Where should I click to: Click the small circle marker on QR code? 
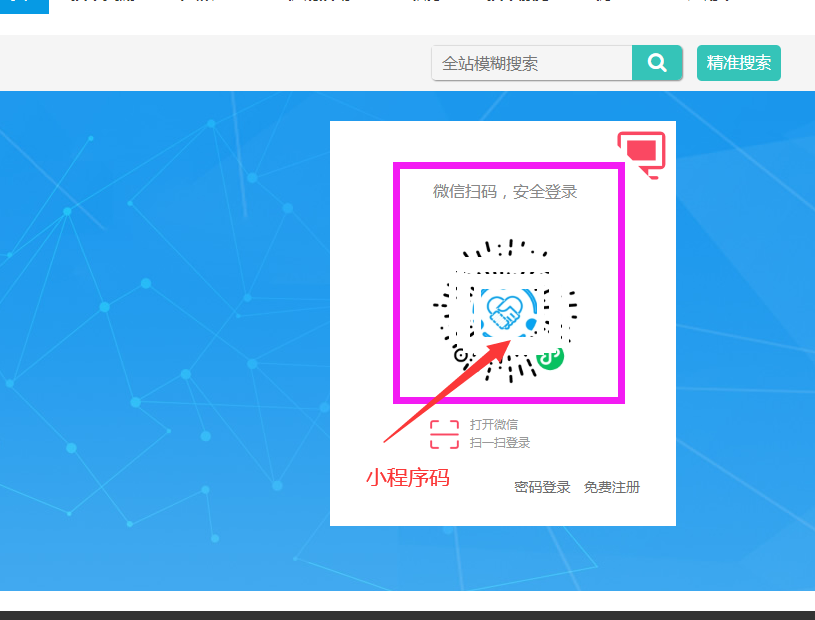[461, 355]
